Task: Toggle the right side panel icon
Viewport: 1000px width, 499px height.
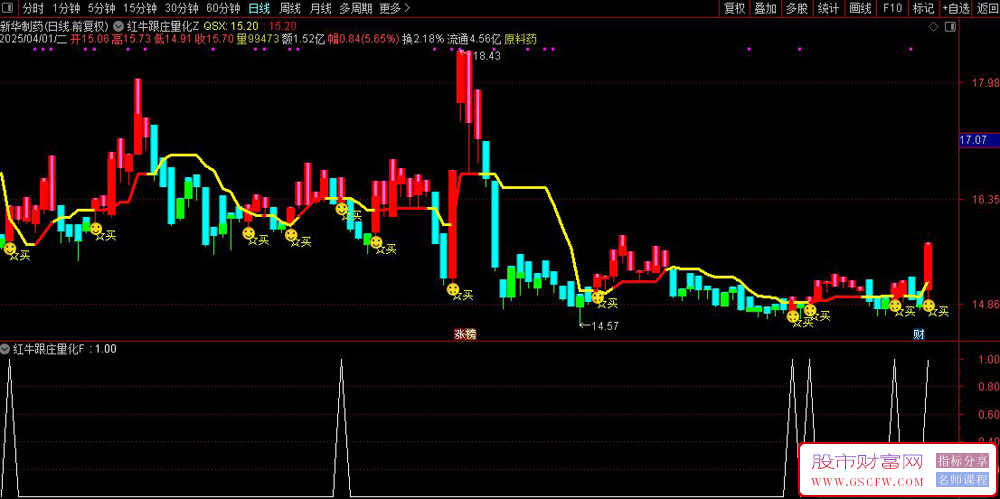Action: coord(950,27)
